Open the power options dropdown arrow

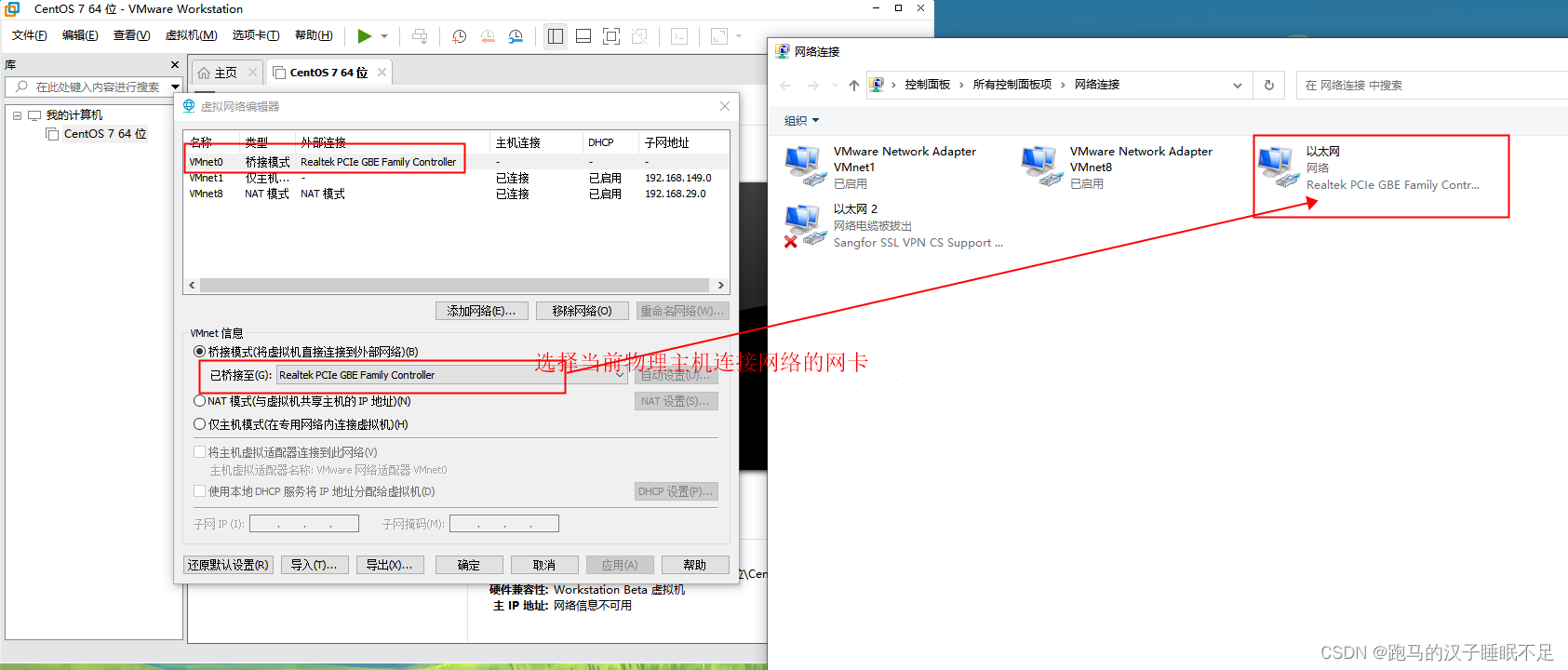tap(384, 36)
